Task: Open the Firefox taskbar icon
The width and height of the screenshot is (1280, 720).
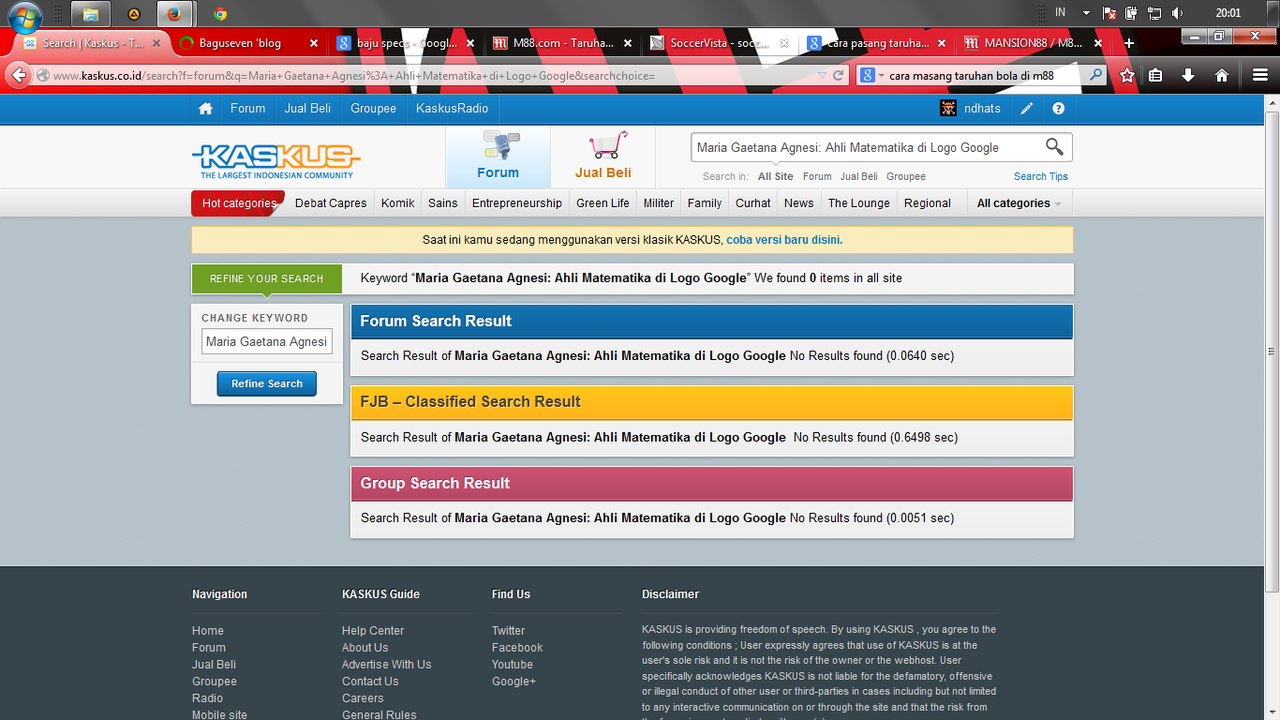Action: (x=175, y=14)
